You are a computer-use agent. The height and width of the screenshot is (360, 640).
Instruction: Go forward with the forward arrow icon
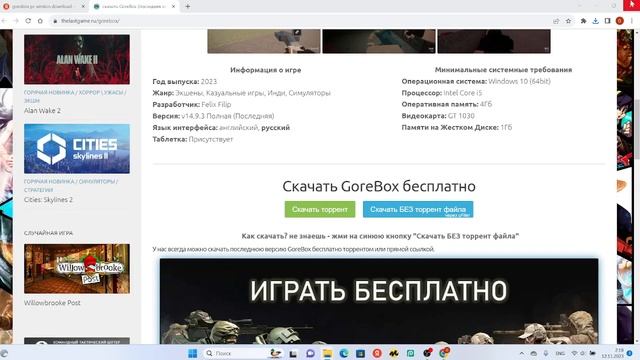pos(16,21)
